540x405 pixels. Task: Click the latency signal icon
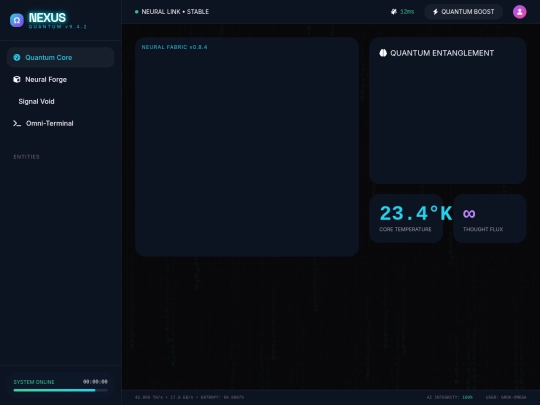click(394, 12)
